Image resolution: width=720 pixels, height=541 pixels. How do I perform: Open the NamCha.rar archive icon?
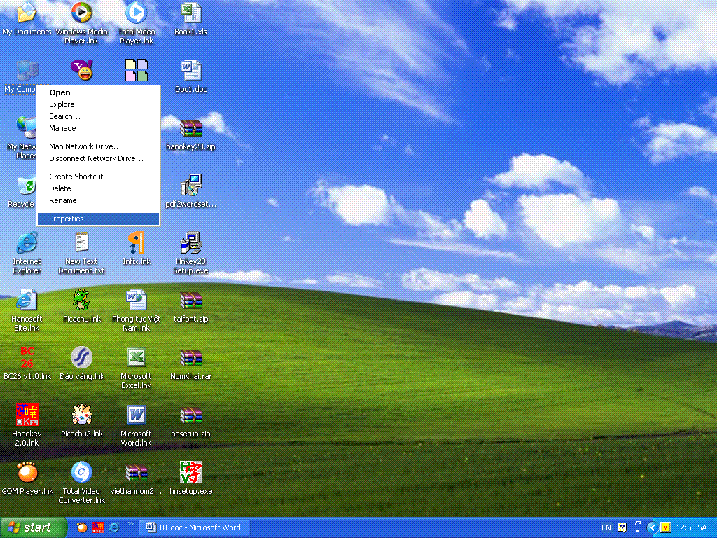pos(191,357)
